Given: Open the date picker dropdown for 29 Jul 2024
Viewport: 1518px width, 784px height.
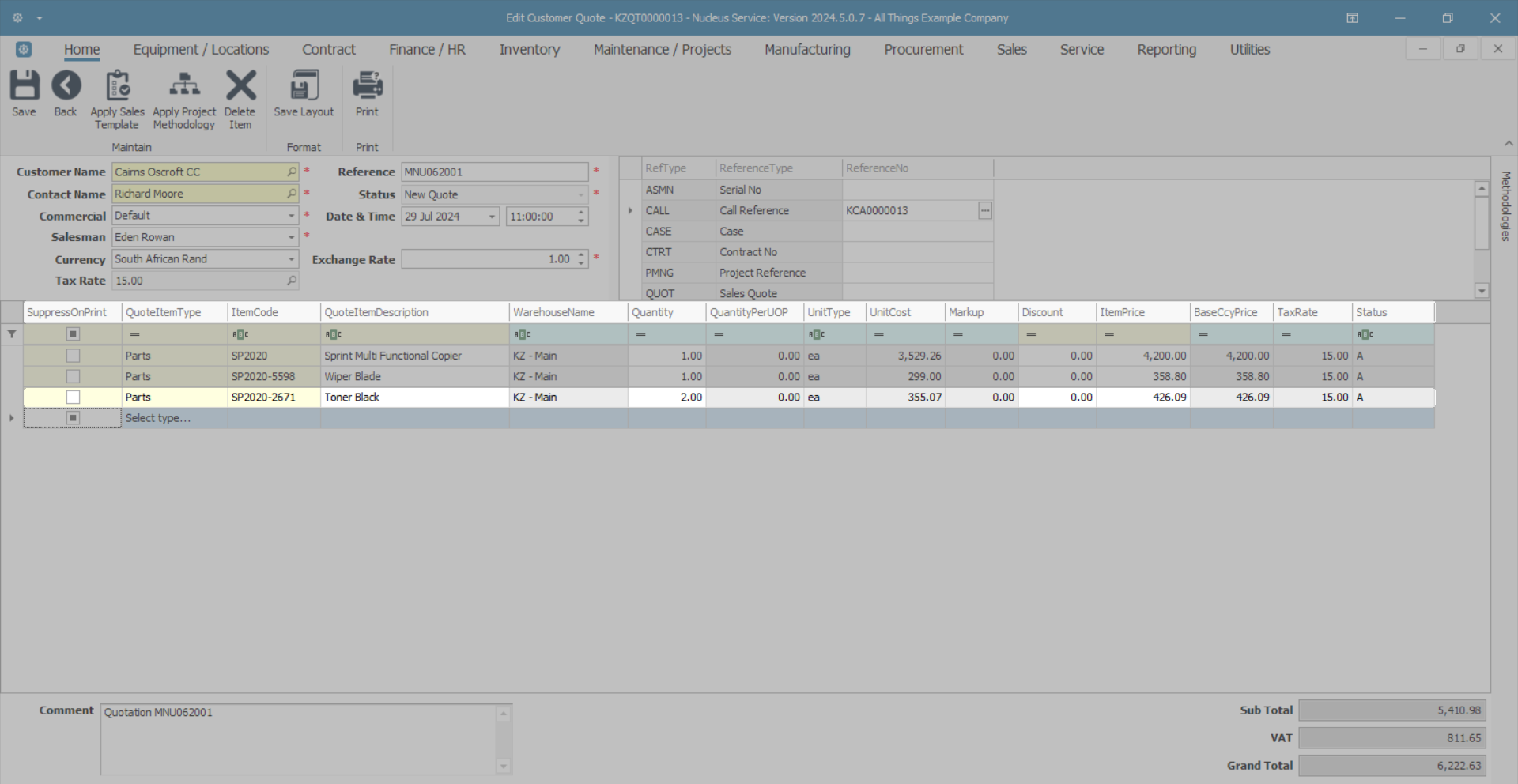Looking at the screenshot, I should [492, 217].
